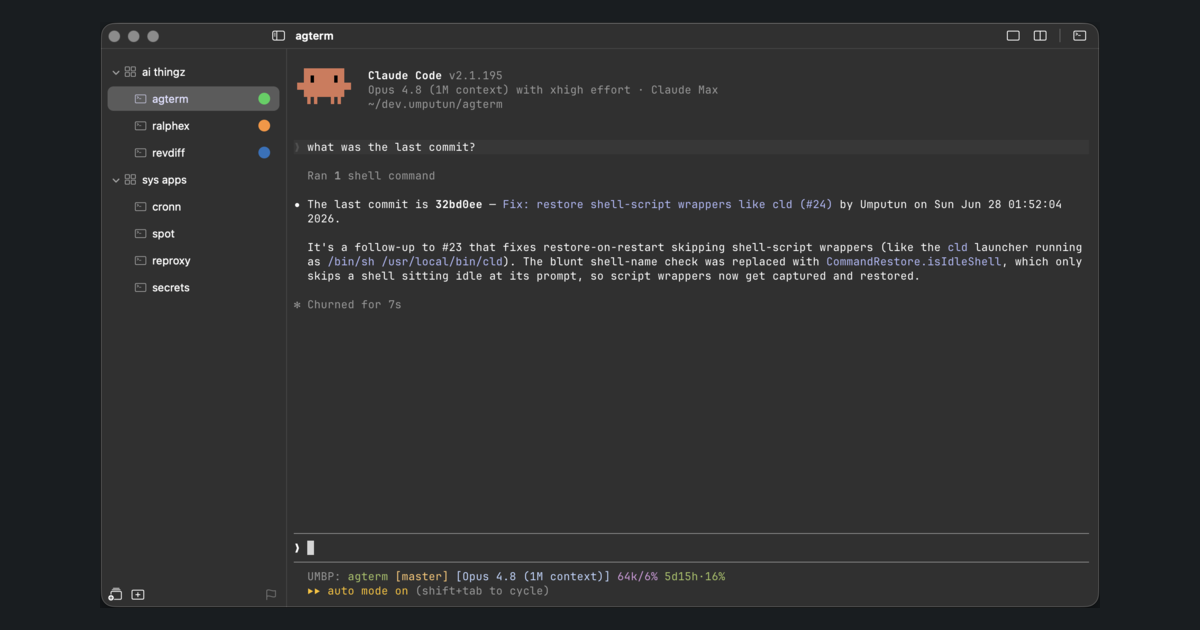Click the ralphex session terminal icon
This screenshot has height=630, width=1200.
point(141,126)
